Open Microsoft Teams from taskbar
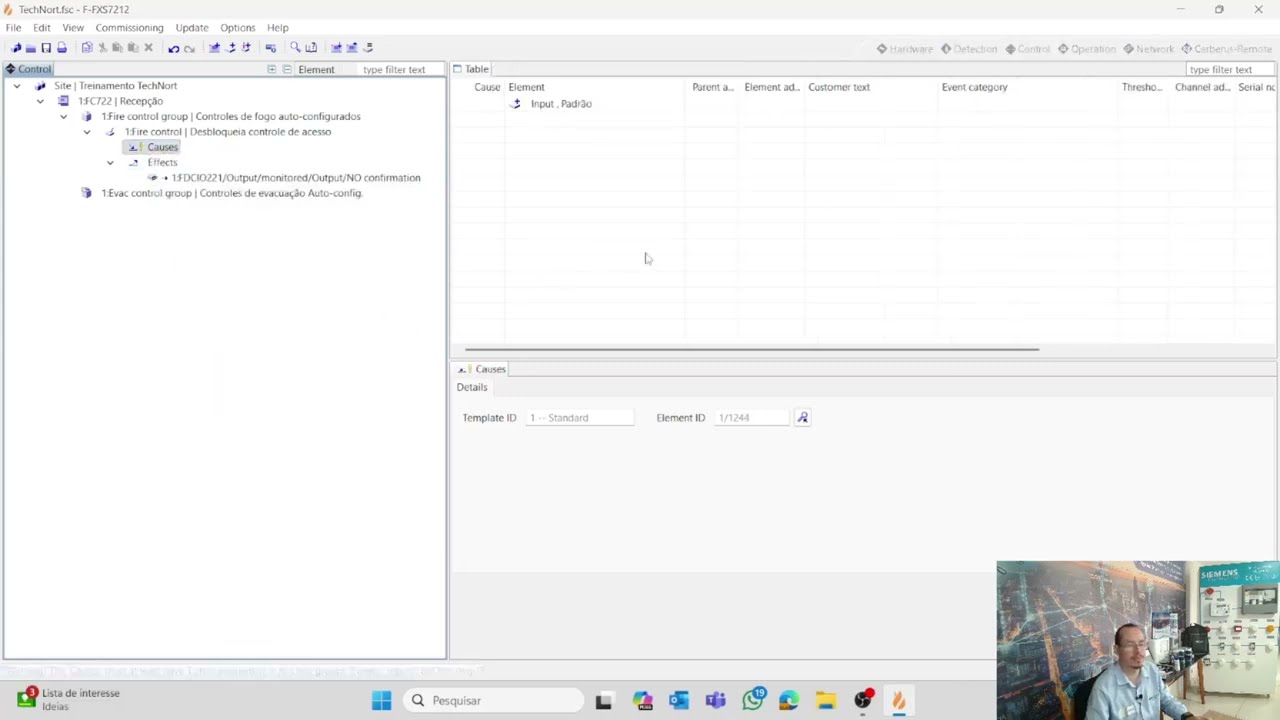 715,700
